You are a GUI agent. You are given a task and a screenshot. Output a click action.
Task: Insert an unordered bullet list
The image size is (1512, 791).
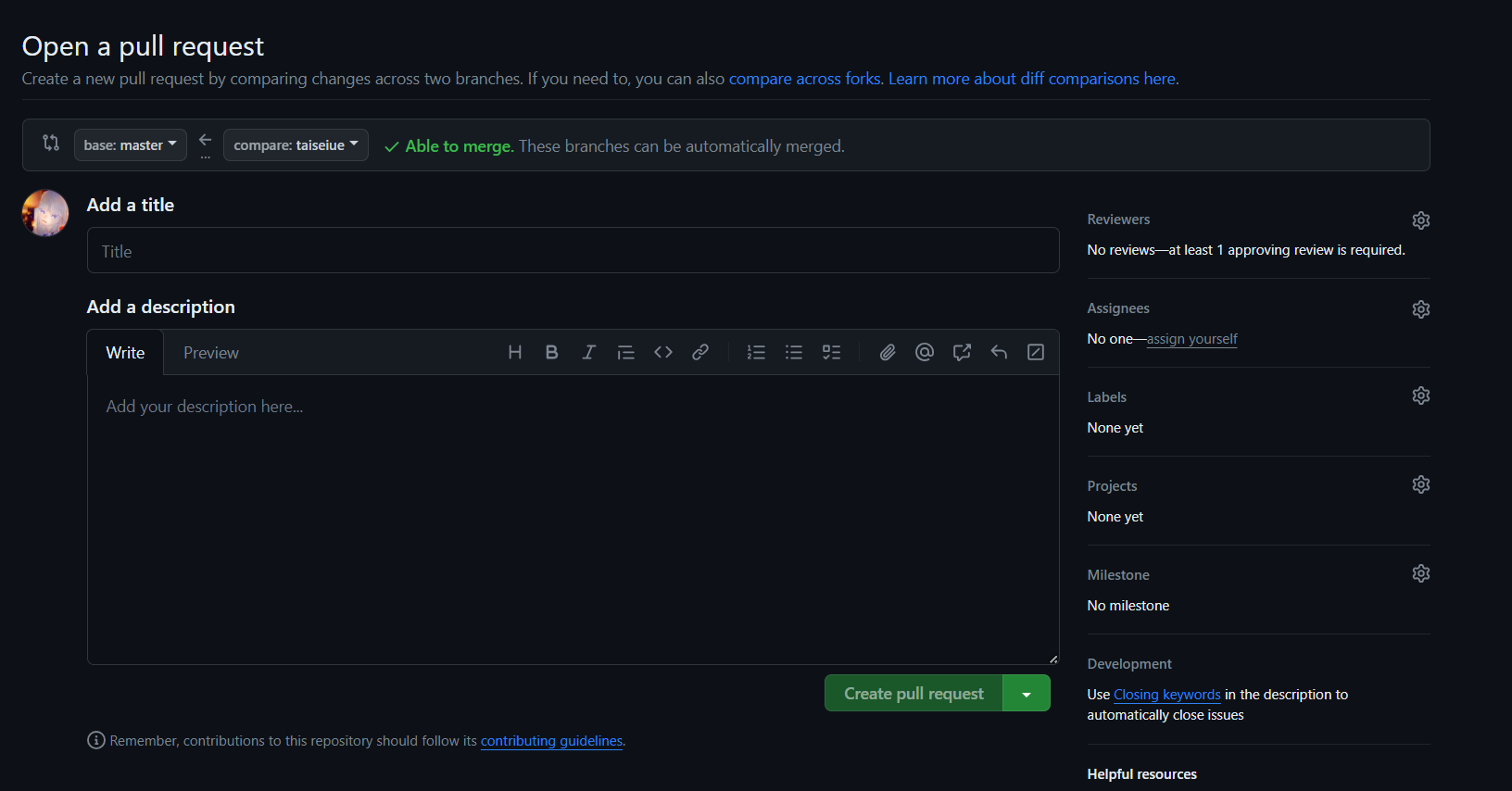[x=794, y=352]
